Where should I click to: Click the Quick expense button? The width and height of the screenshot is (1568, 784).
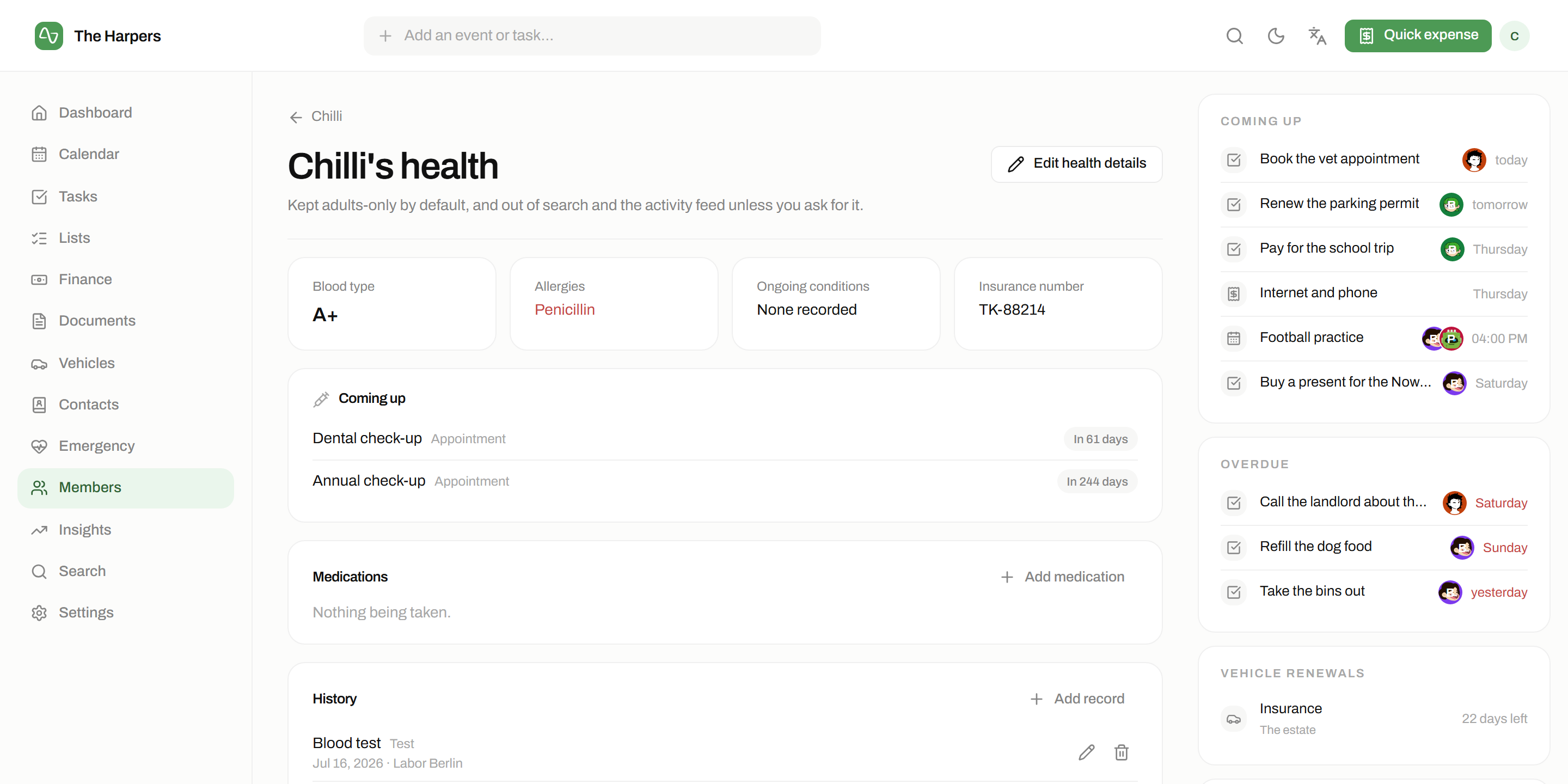pyautogui.click(x=1418, y=36)
